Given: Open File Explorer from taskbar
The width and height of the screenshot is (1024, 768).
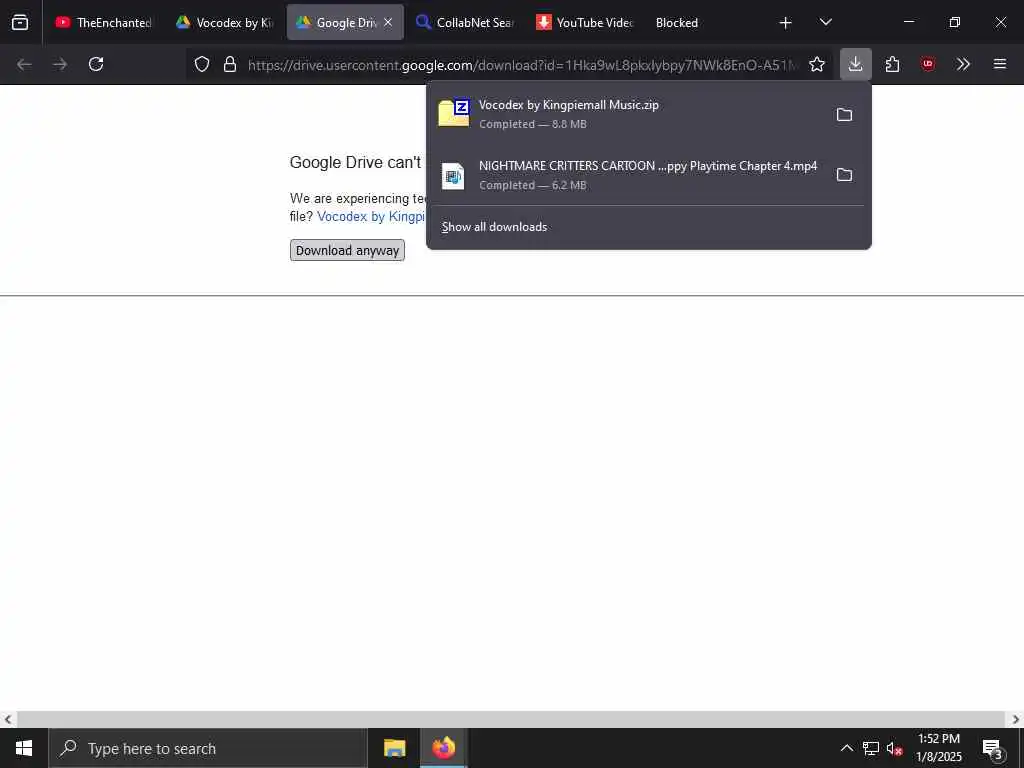Looking at the screenshot, I should (394, 748).
